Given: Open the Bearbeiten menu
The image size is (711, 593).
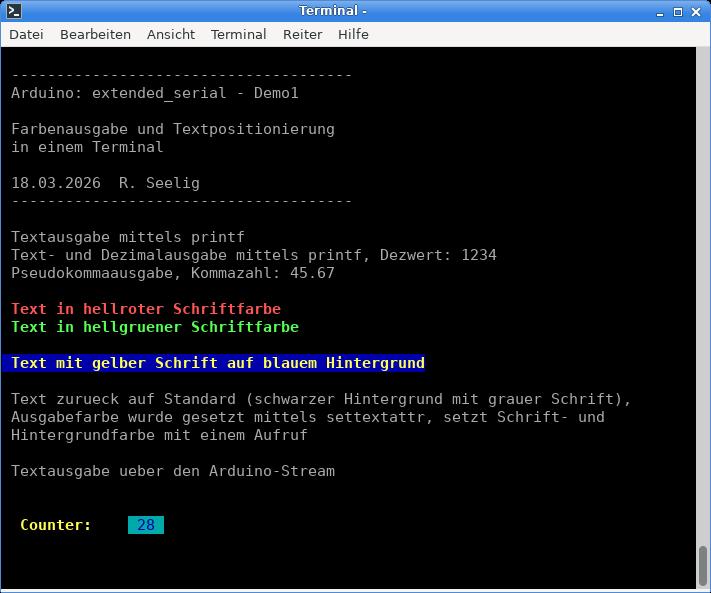Looking at the screenshot, I should click(95, 34).
